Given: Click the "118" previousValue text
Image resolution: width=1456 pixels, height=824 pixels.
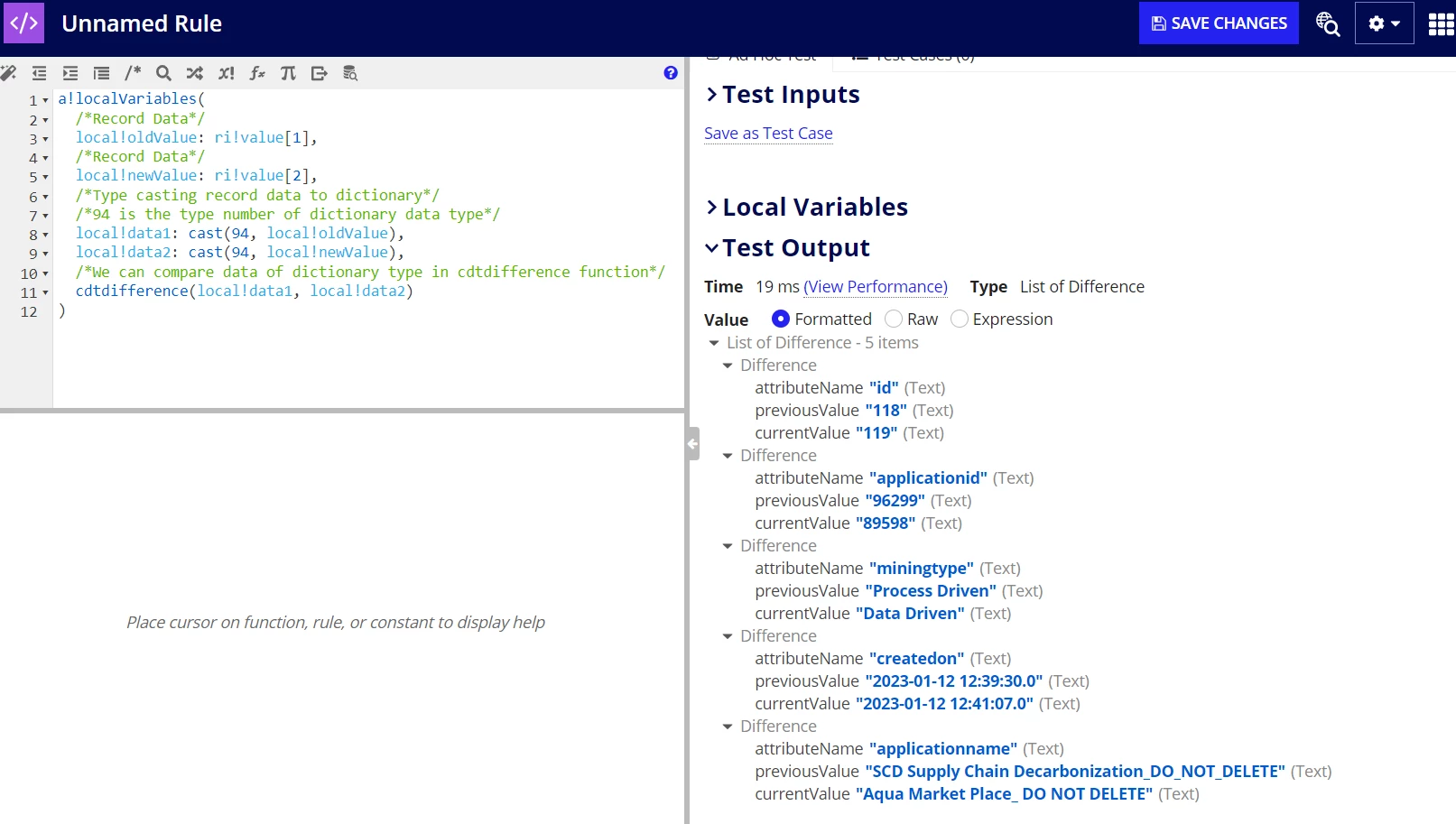Looking at the screenshot, I should 886,411.
